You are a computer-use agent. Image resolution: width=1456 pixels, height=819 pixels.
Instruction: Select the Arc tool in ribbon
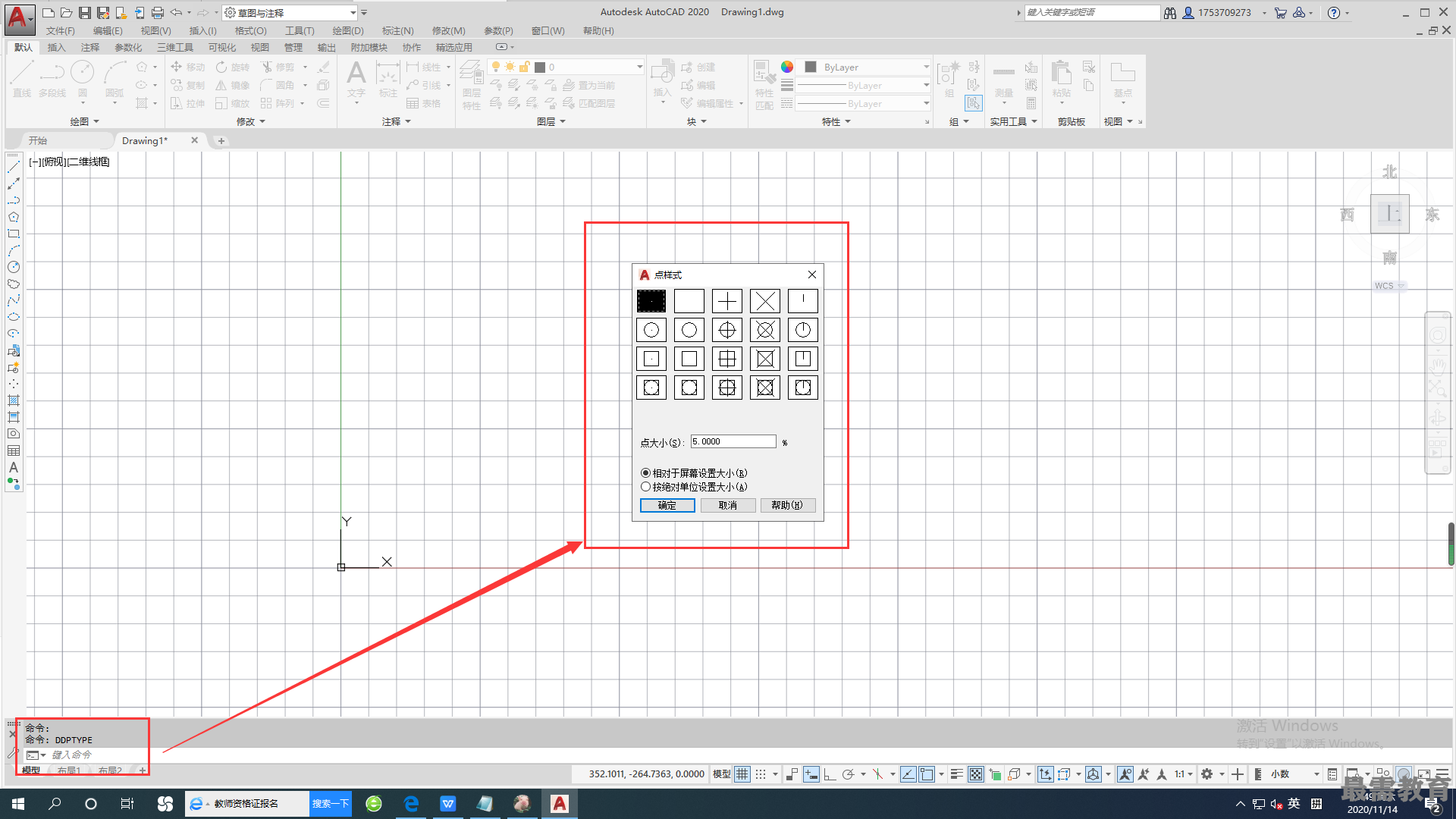point(115,80)
